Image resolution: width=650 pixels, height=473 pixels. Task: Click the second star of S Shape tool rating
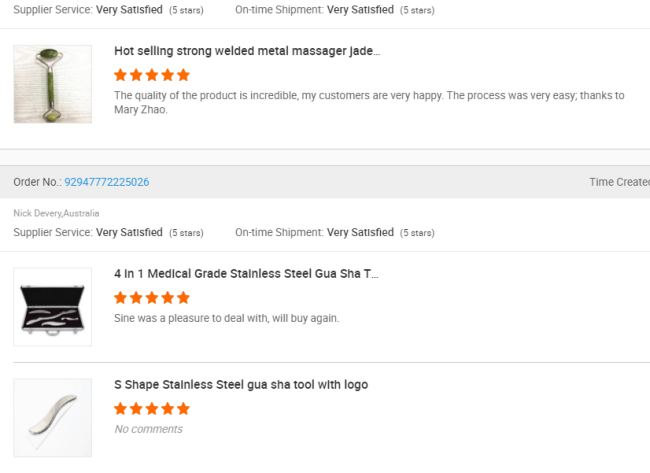point(136,409)
